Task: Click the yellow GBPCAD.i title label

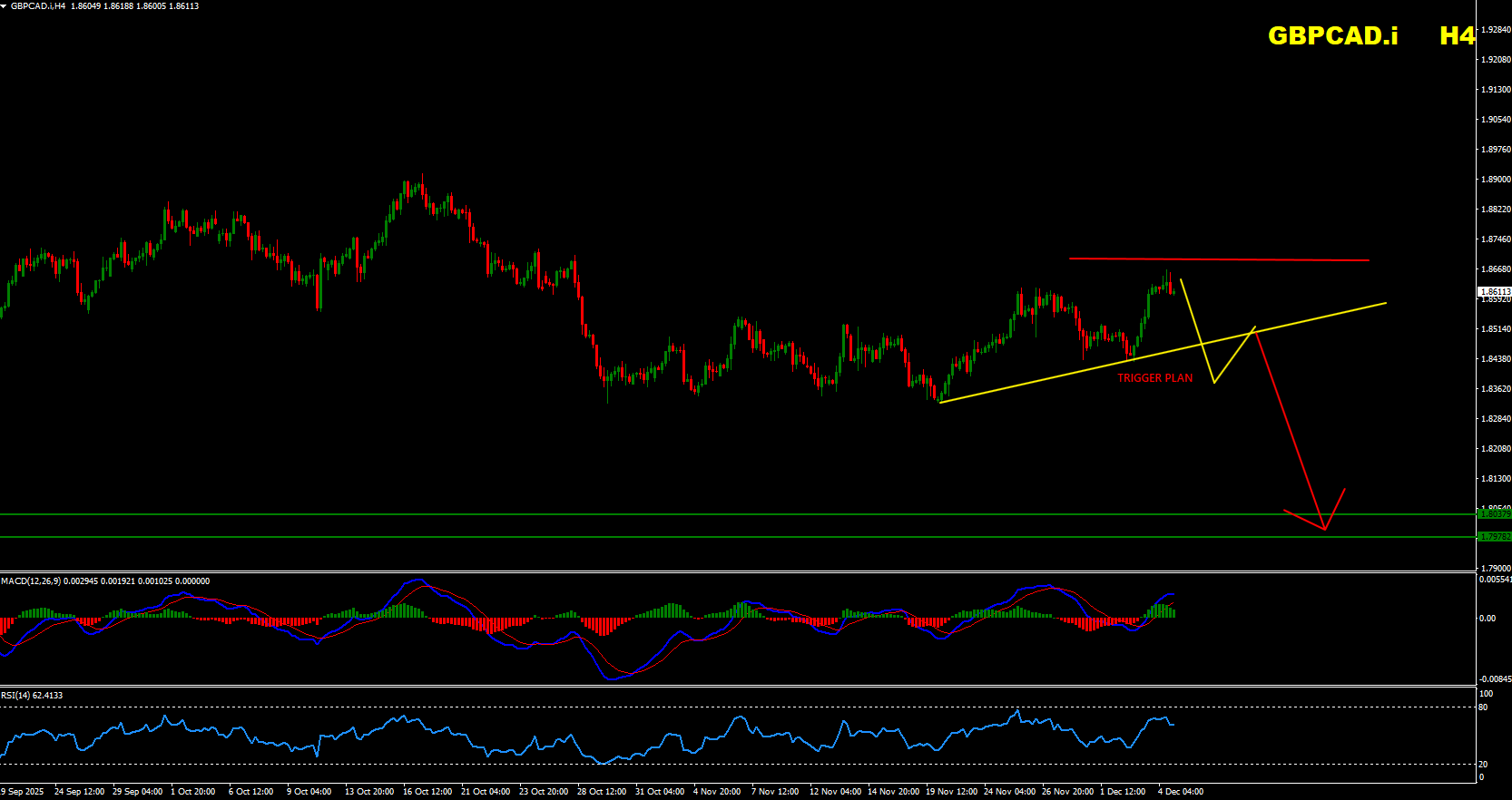Action: [x=1332, y=35]
